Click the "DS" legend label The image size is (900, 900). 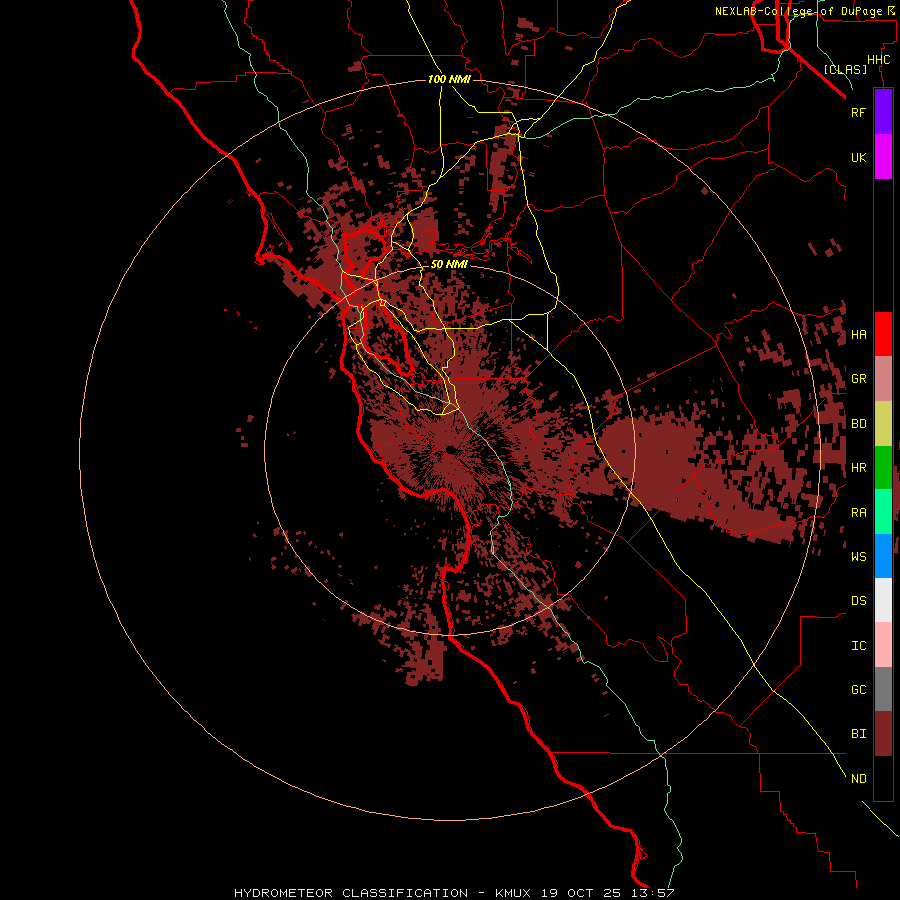859,601
